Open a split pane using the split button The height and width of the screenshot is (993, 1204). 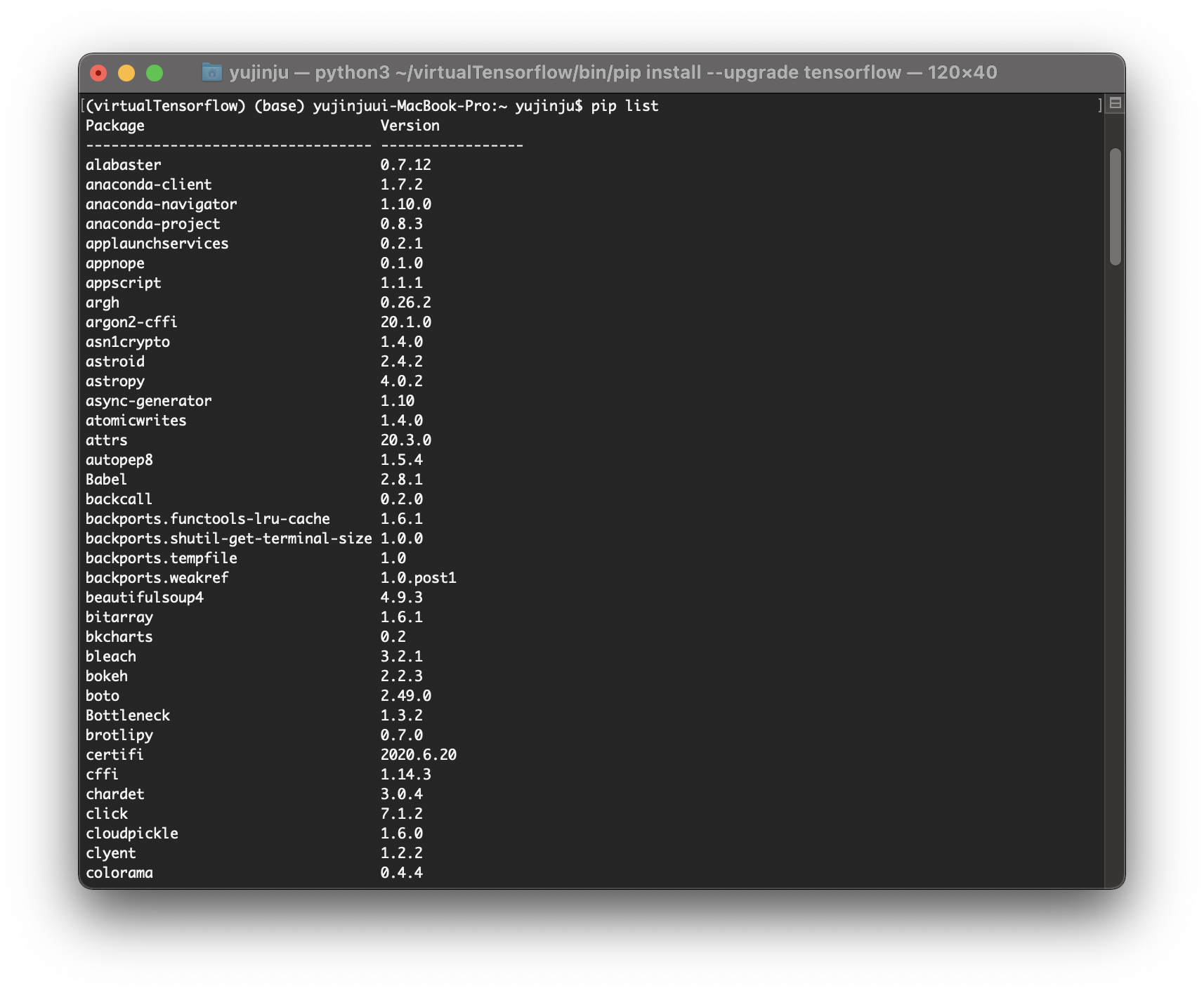click(x=1115, y=103)
